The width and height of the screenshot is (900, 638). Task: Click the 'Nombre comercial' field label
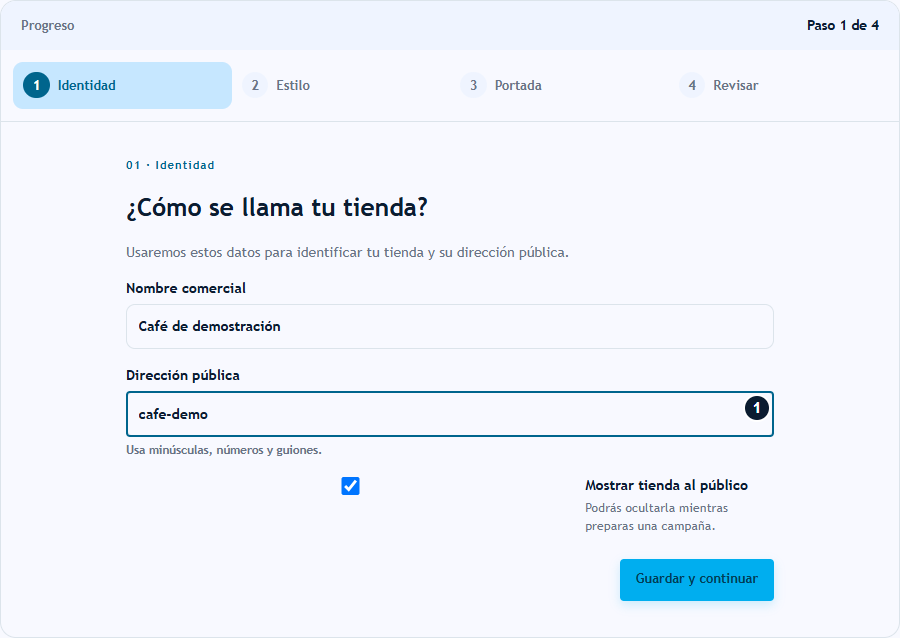[186, 288]
